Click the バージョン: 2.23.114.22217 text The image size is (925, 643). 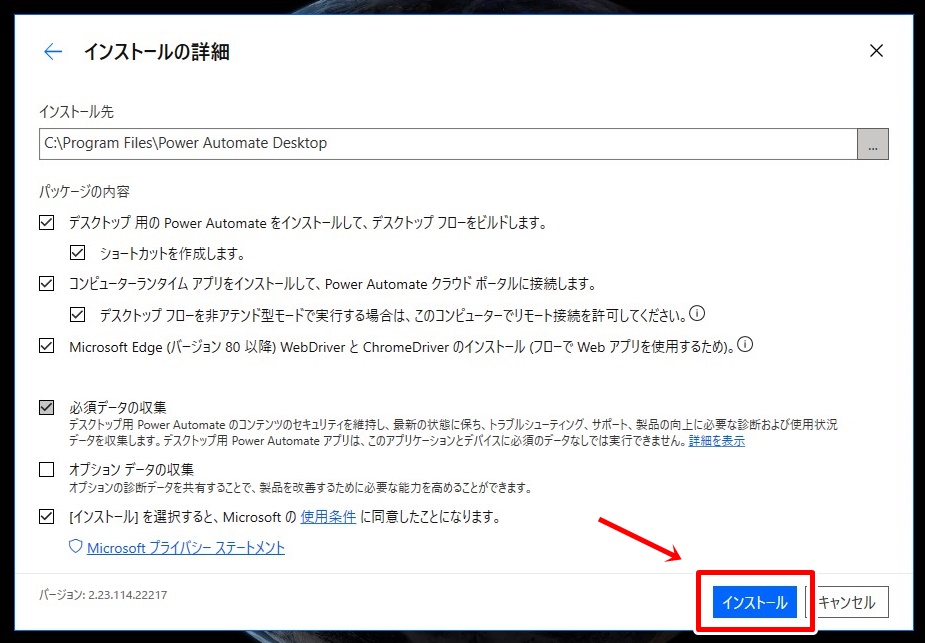103,595
